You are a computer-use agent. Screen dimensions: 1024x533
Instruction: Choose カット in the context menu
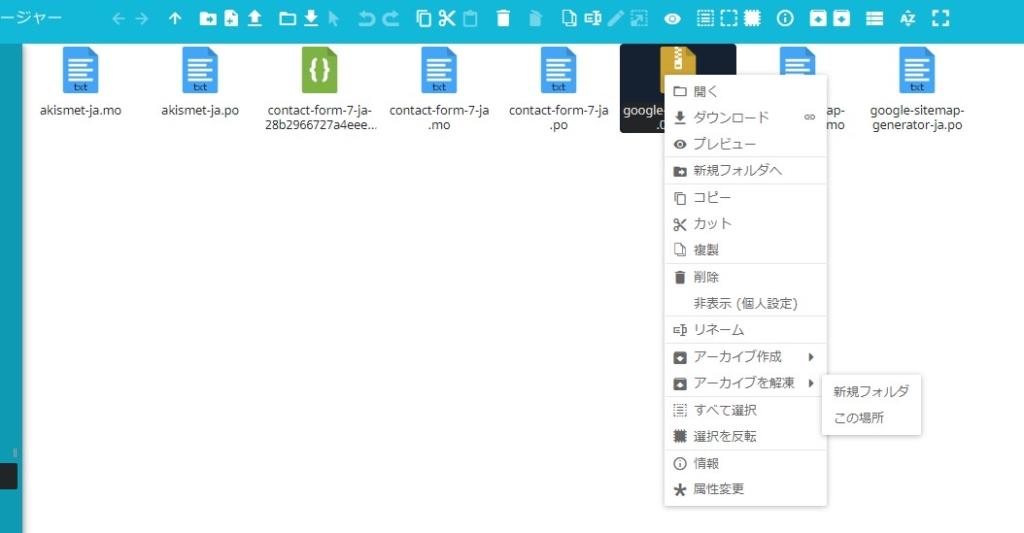coord(745,224)
